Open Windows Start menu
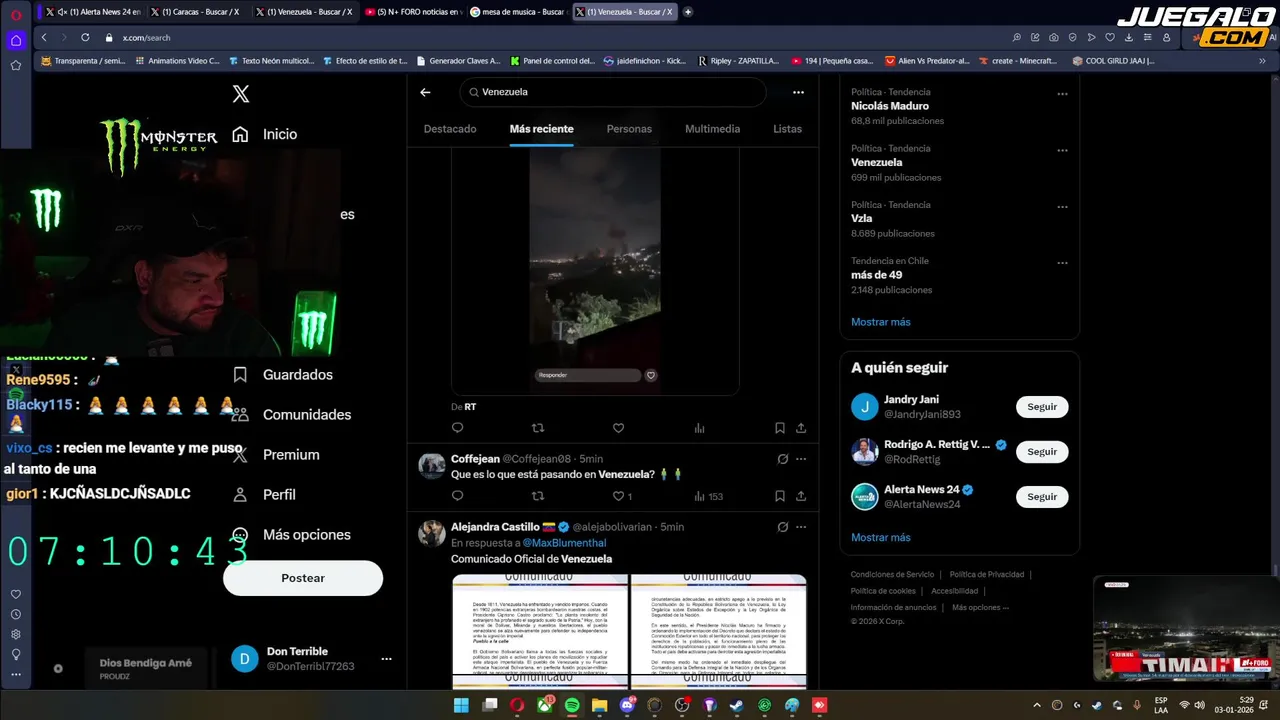This screenshot has height=720, width=1280. (x=461, y=705)
